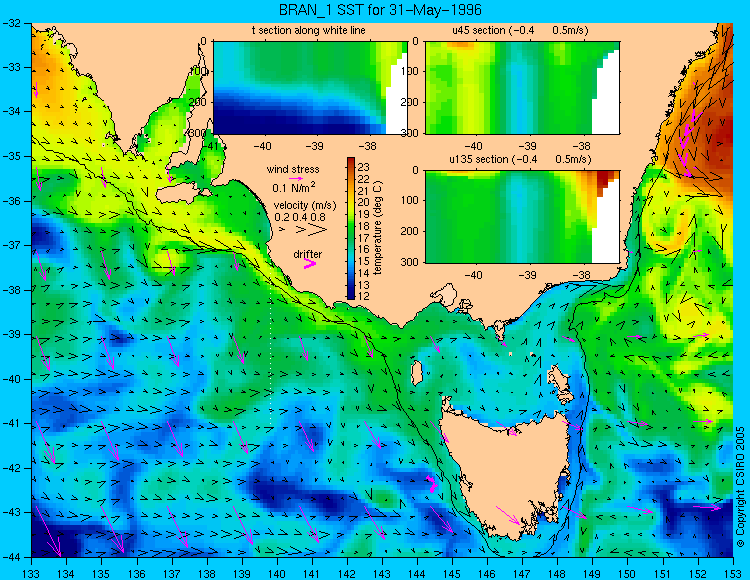The width and height of the screenshot is (750, 580).
Task: Click longitude axis label 142
Action: click(347, 573)
